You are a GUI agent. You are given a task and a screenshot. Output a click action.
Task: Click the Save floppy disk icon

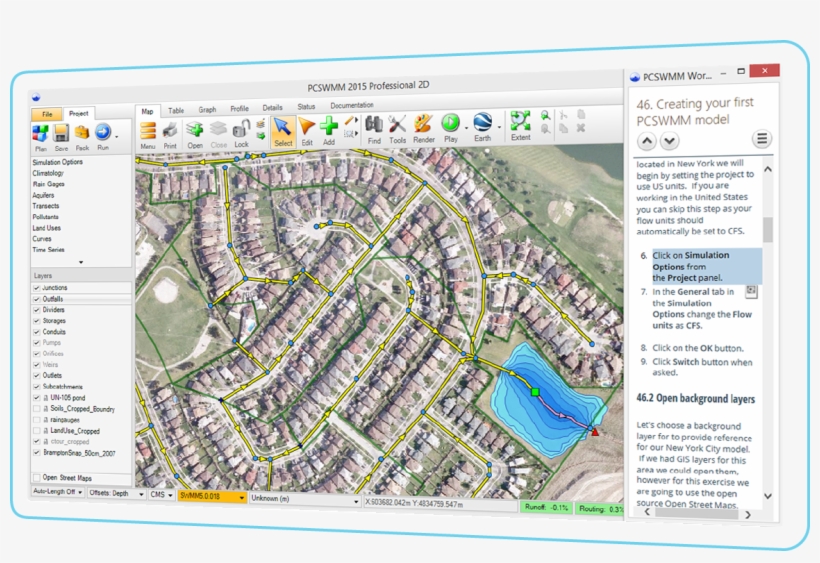tap(61, 133)
